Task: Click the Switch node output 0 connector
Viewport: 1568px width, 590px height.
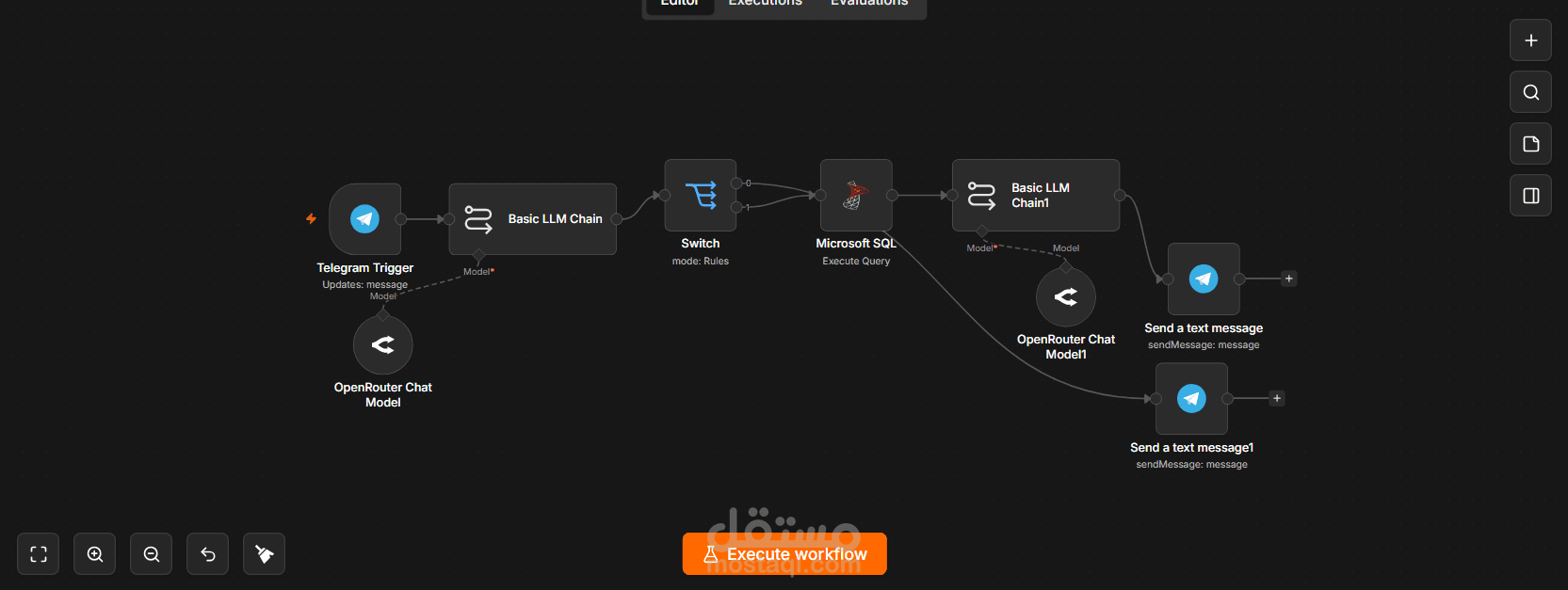Action: pos(736,183)
